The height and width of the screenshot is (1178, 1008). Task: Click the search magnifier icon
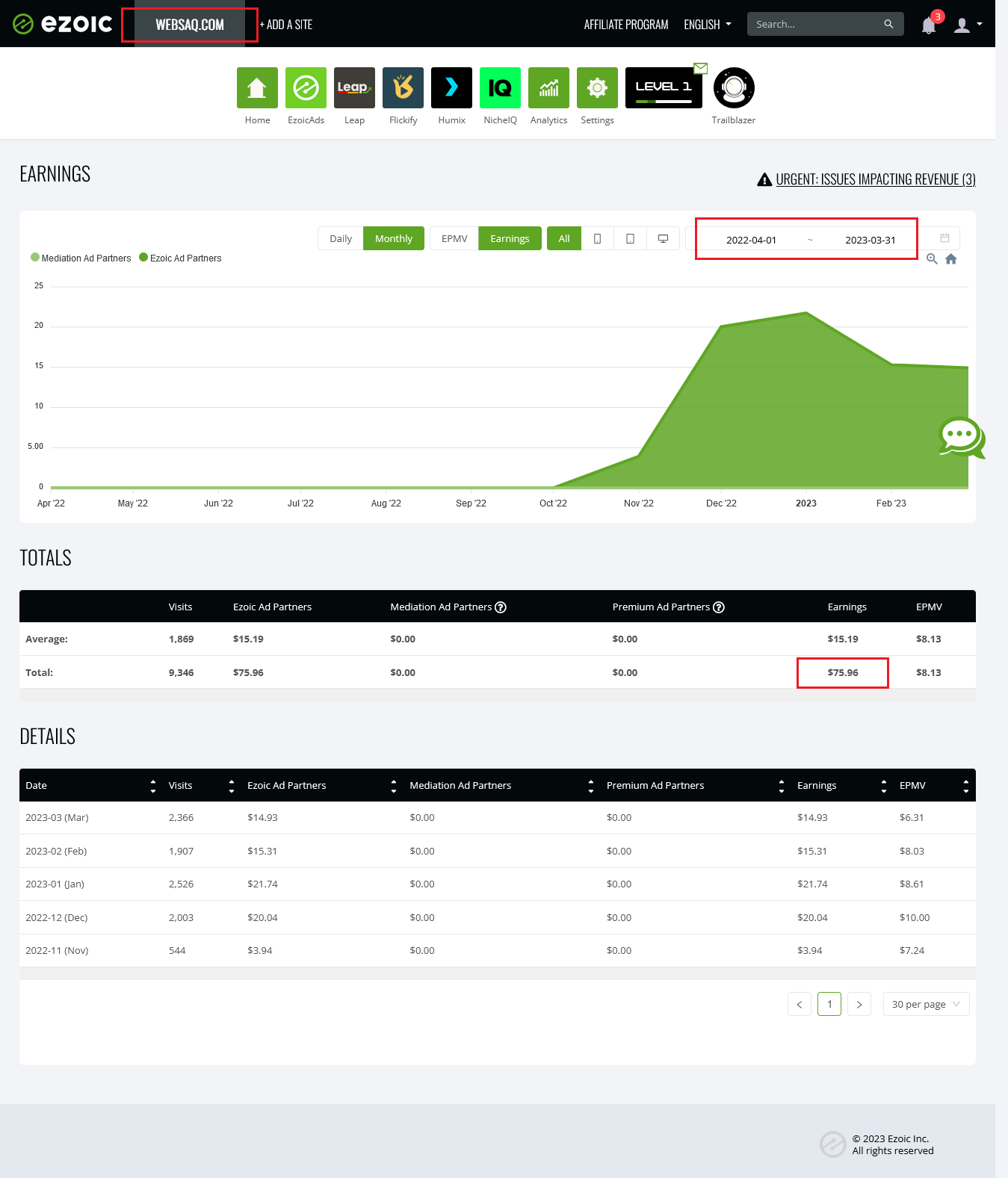click(888, 24)
